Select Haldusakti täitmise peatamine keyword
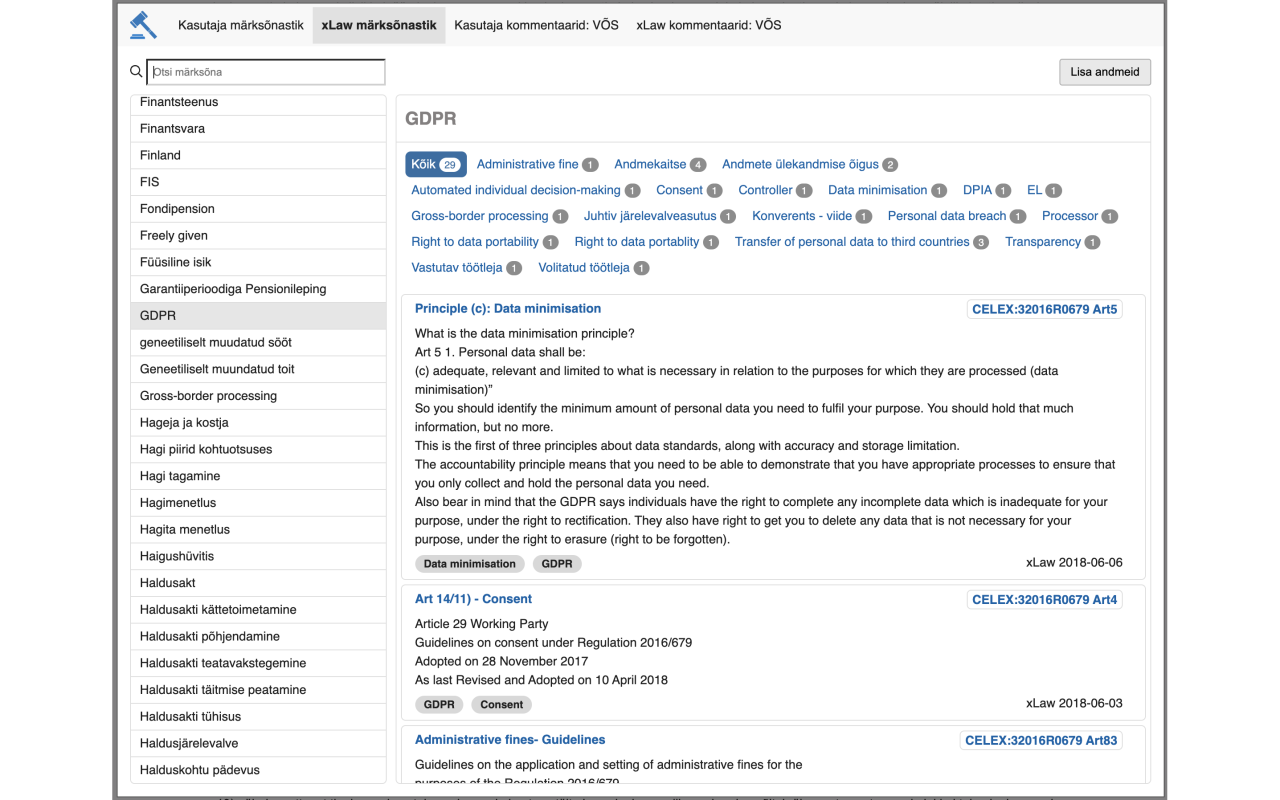Image resolution: width=1280 pixels, height=800 pixels. (x=258, y=690)
